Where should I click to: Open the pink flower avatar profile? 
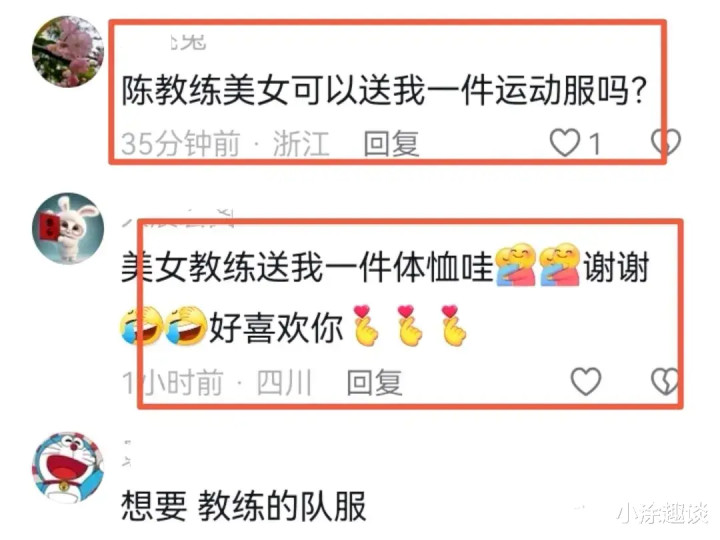tap(68, 51)
